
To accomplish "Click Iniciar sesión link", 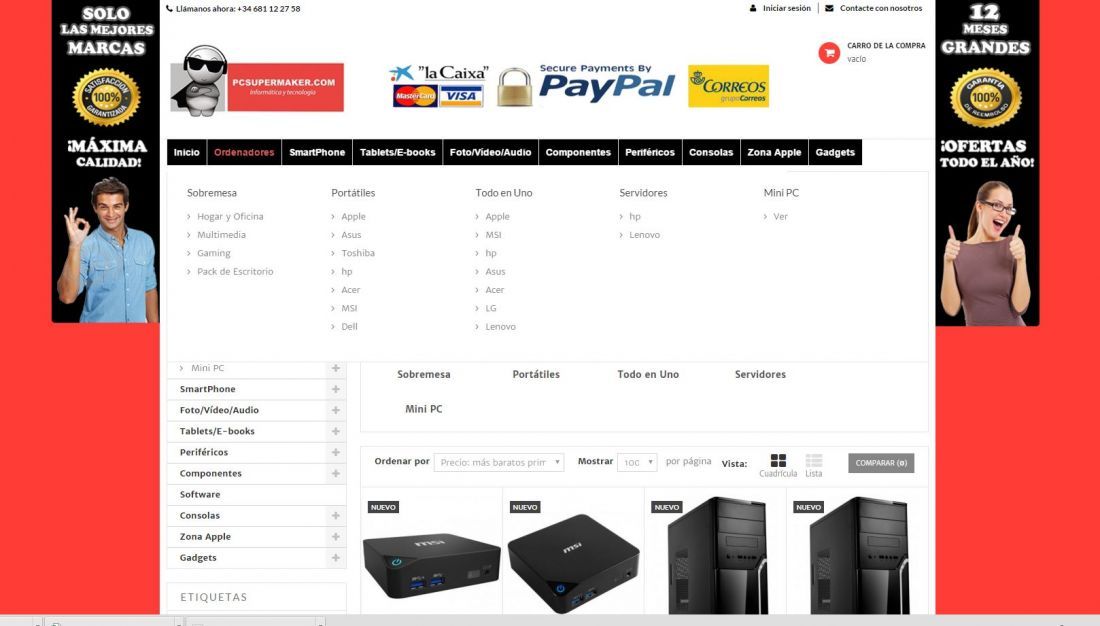I will (786, 8).
